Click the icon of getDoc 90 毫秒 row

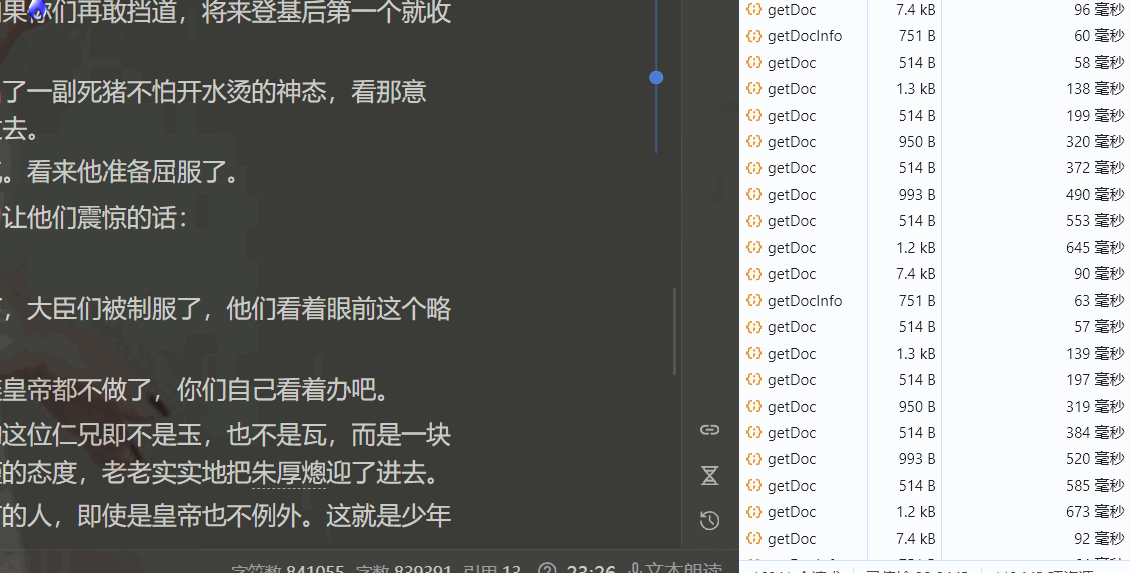click(754, 274)
